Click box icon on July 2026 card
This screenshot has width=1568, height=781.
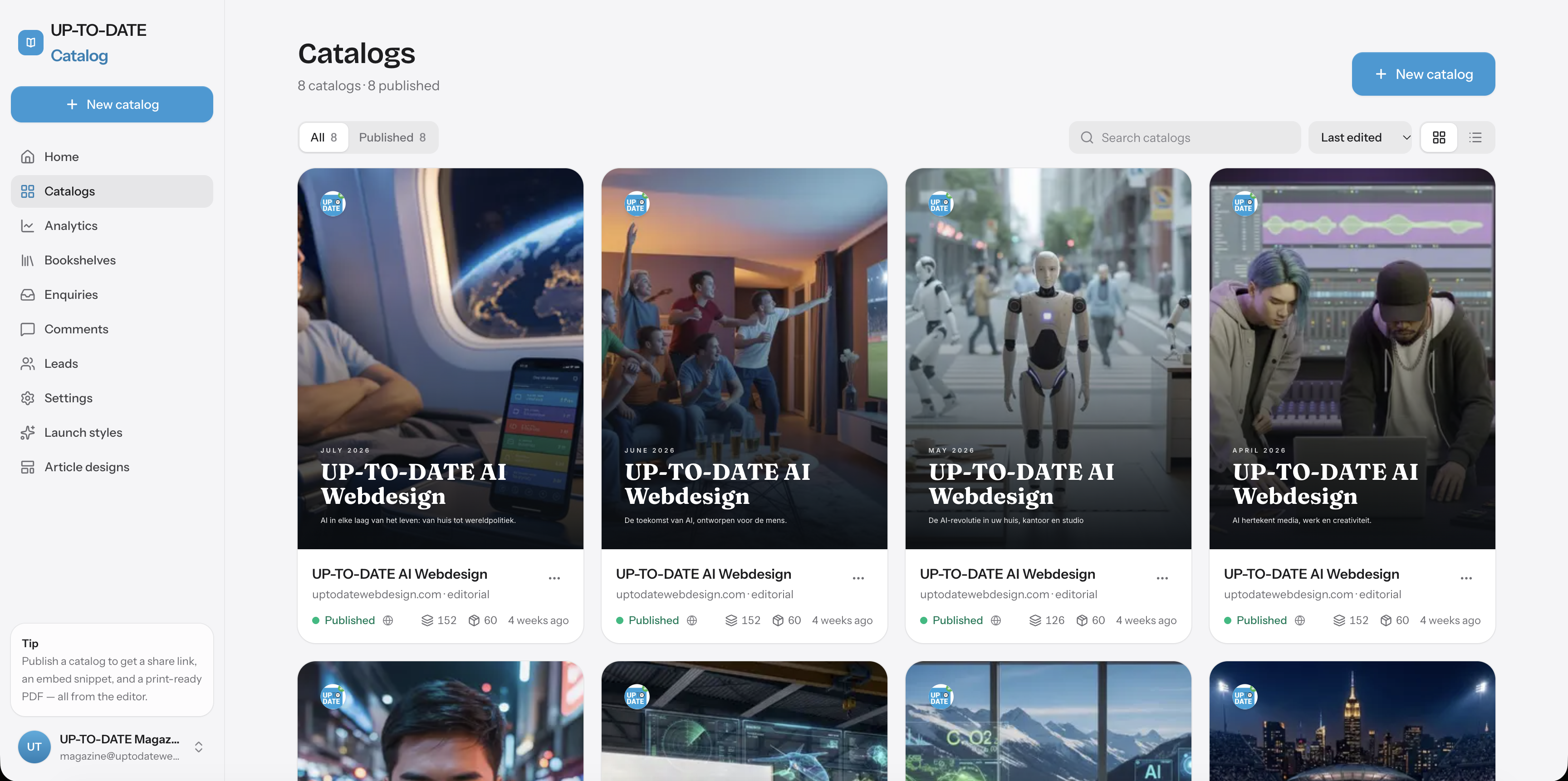click(x=474, y=621)
